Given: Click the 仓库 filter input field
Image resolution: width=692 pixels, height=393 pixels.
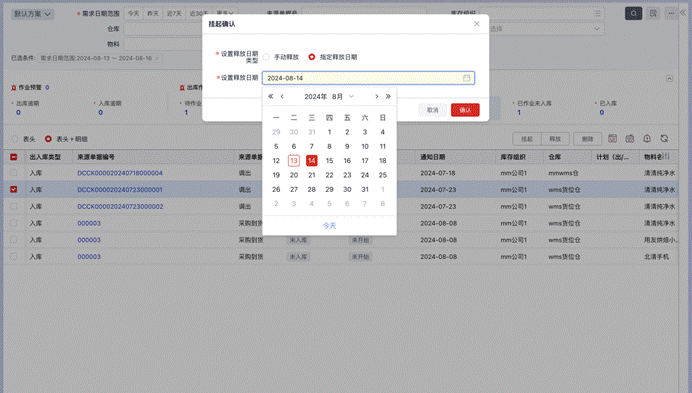Looking at the screenshot, I should pos(162,29).
